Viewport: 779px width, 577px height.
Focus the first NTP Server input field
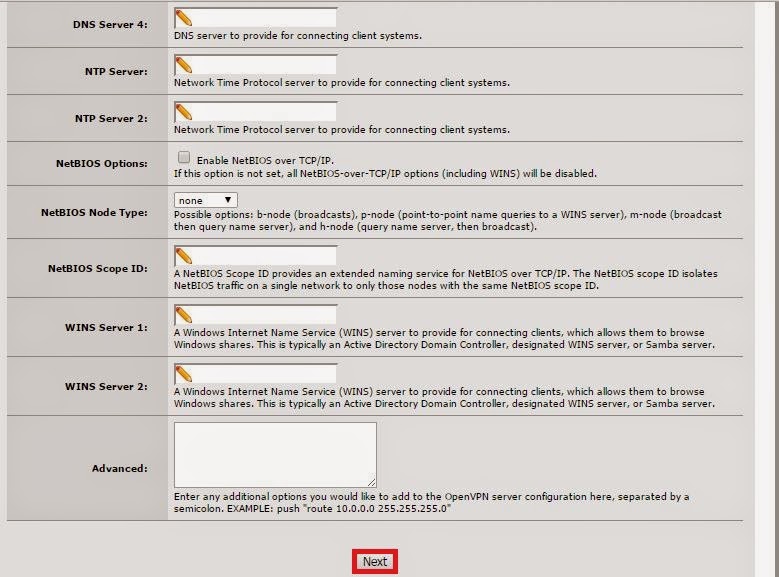point(255,65)
